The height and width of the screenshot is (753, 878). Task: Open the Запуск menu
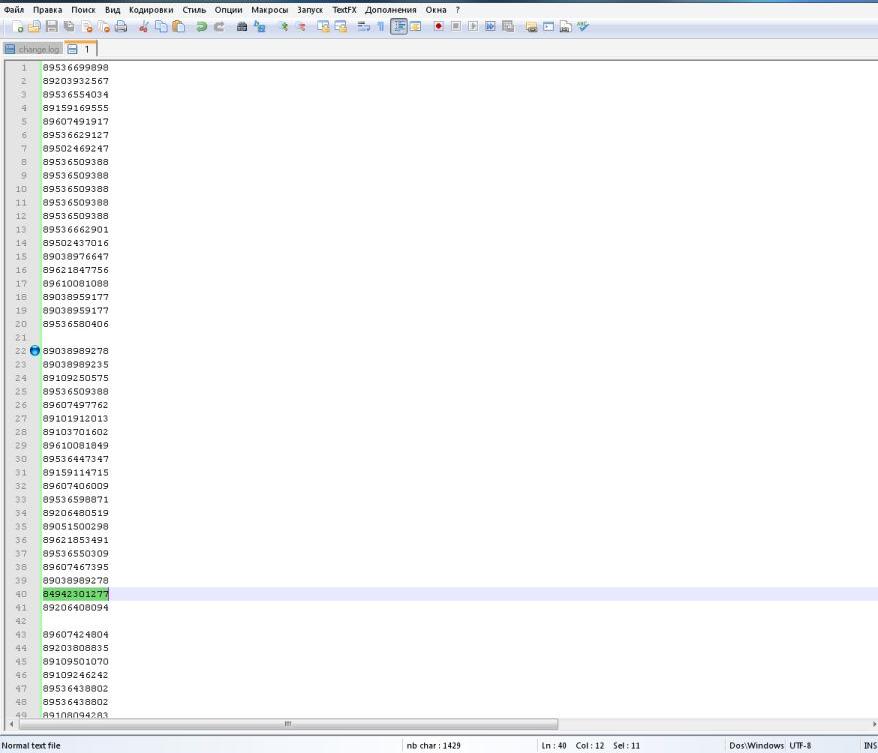coord(310,10)
